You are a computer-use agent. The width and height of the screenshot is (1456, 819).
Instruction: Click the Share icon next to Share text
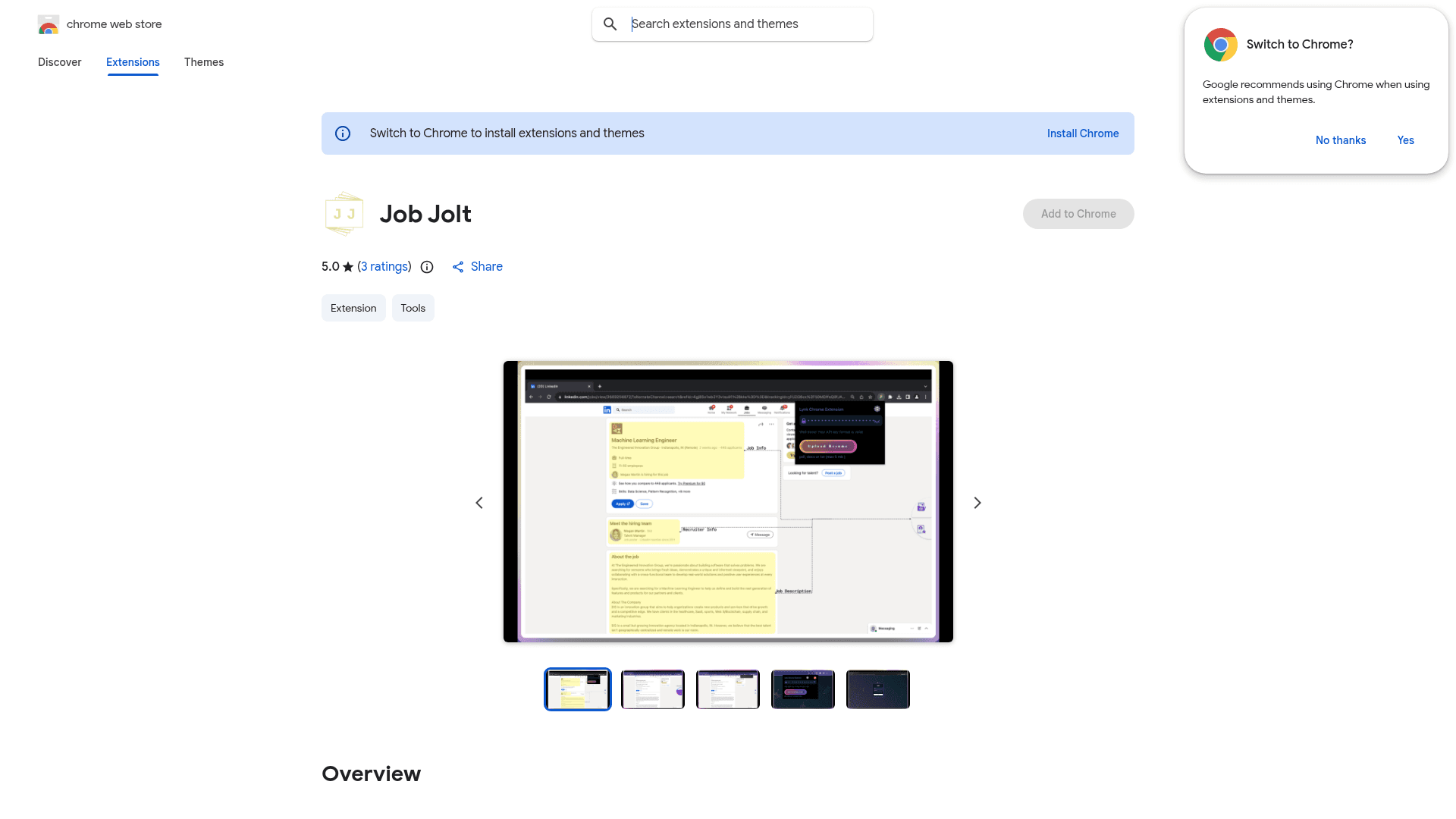coord(457,266)
